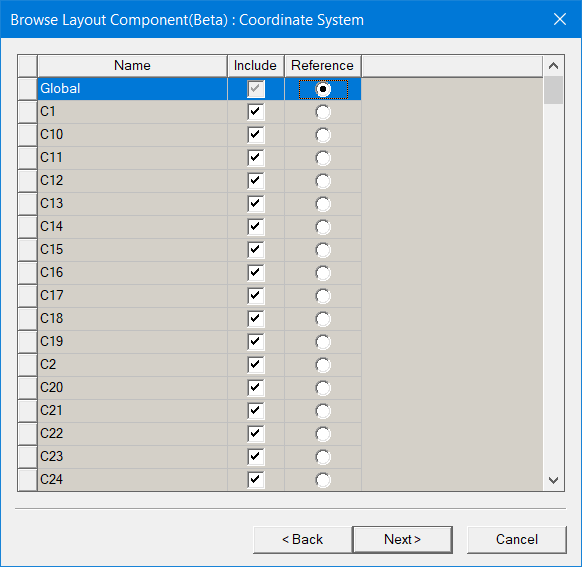Click the Reference column header

click(323, 66)
